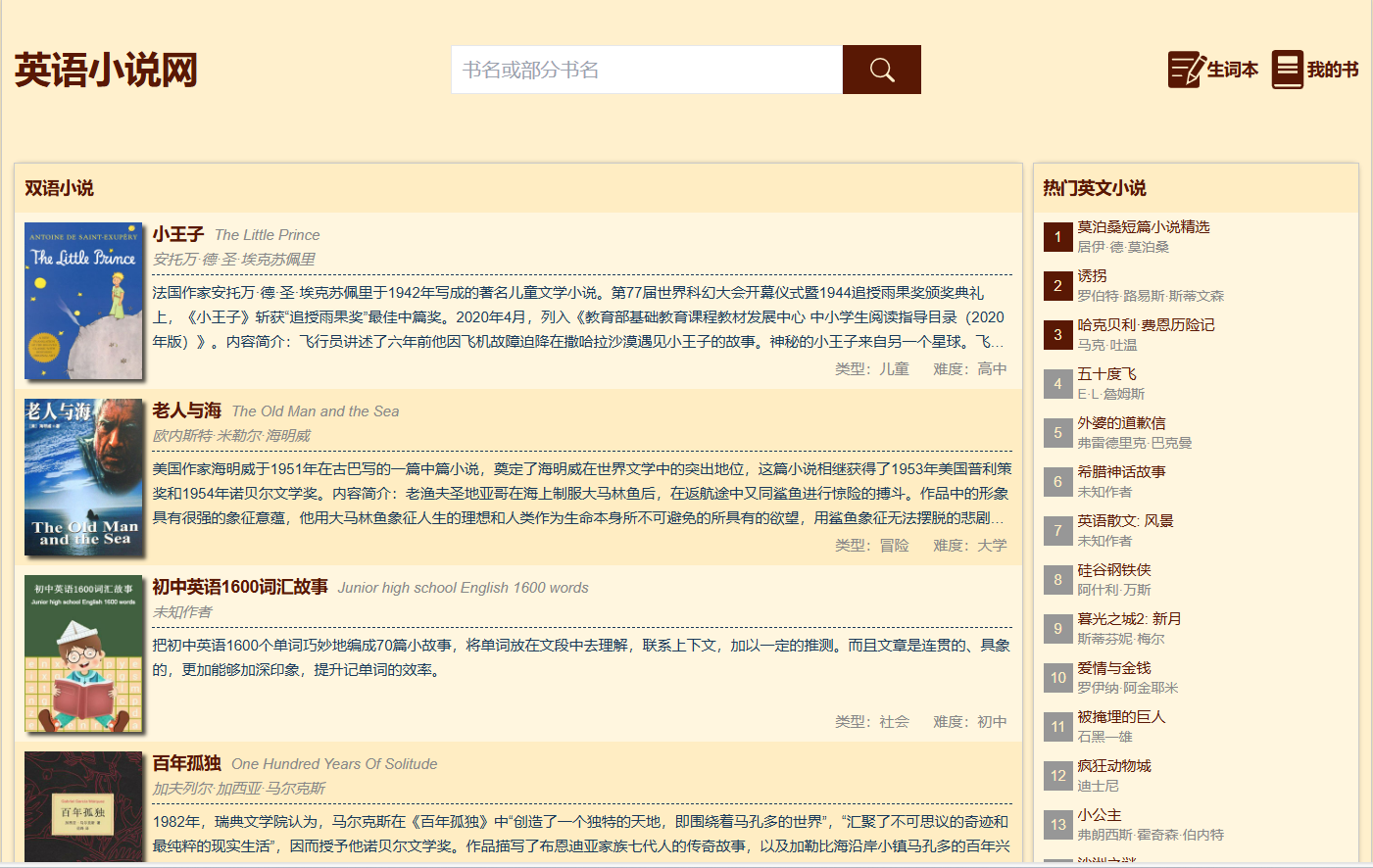Open ranked book 暮光之城2: 新月
This screenshot has height=868, width=1373.
[x=1129, y=618]
